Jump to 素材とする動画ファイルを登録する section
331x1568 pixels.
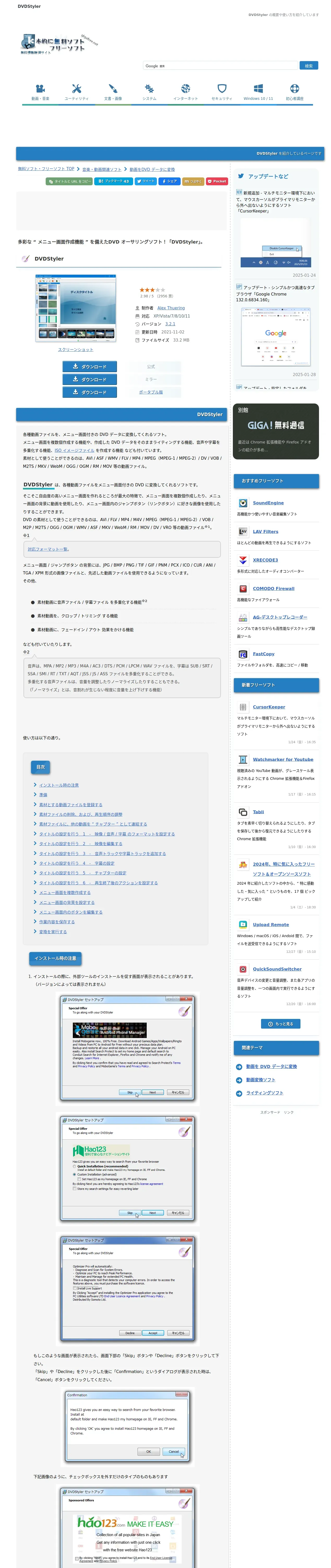click(x=70, y=805)
